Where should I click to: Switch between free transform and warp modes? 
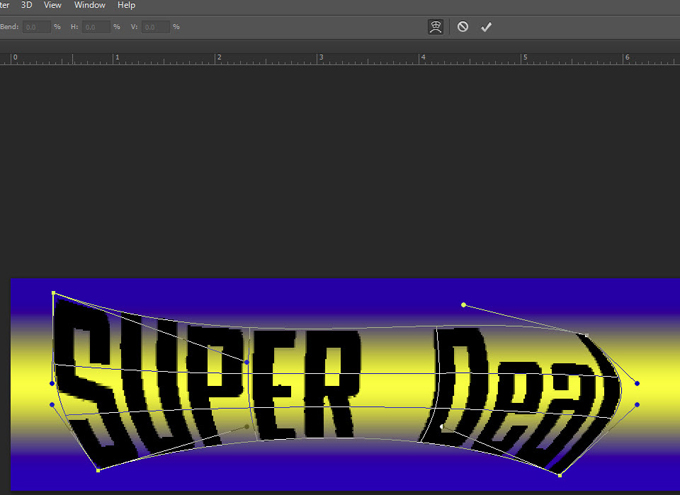point(435,27)
